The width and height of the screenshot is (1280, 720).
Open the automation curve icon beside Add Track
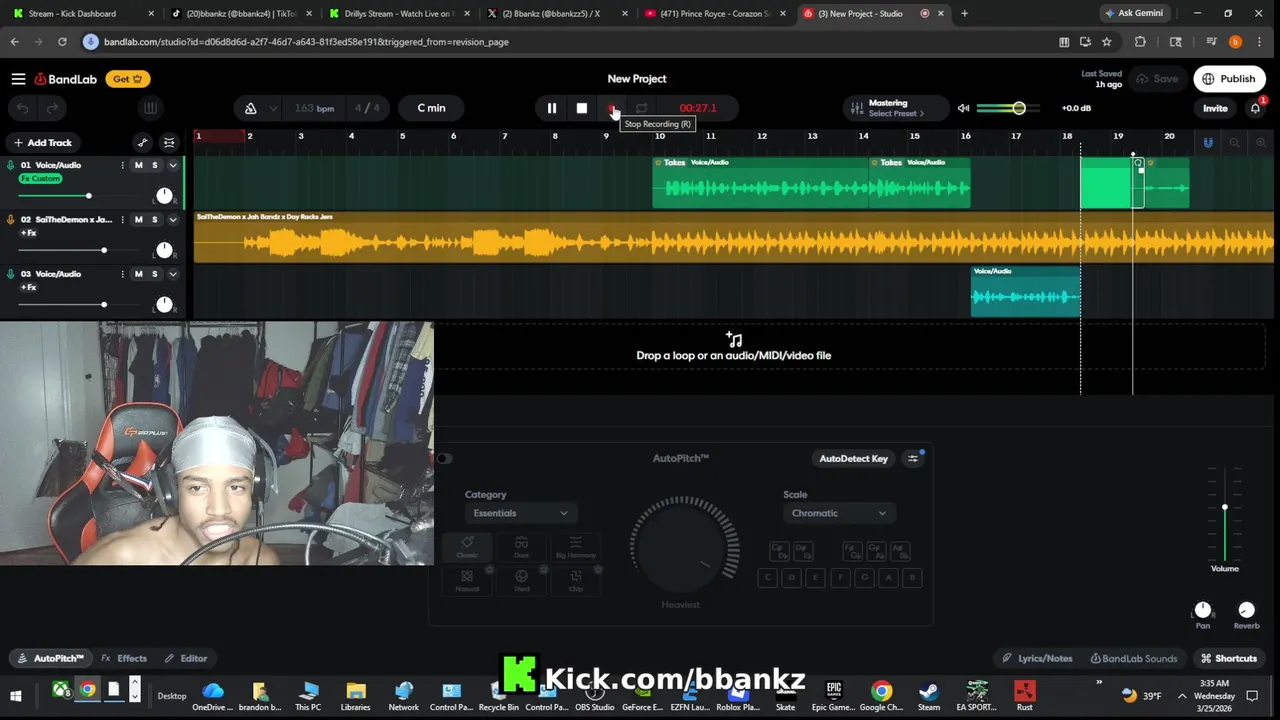click(x=142, y=143)
